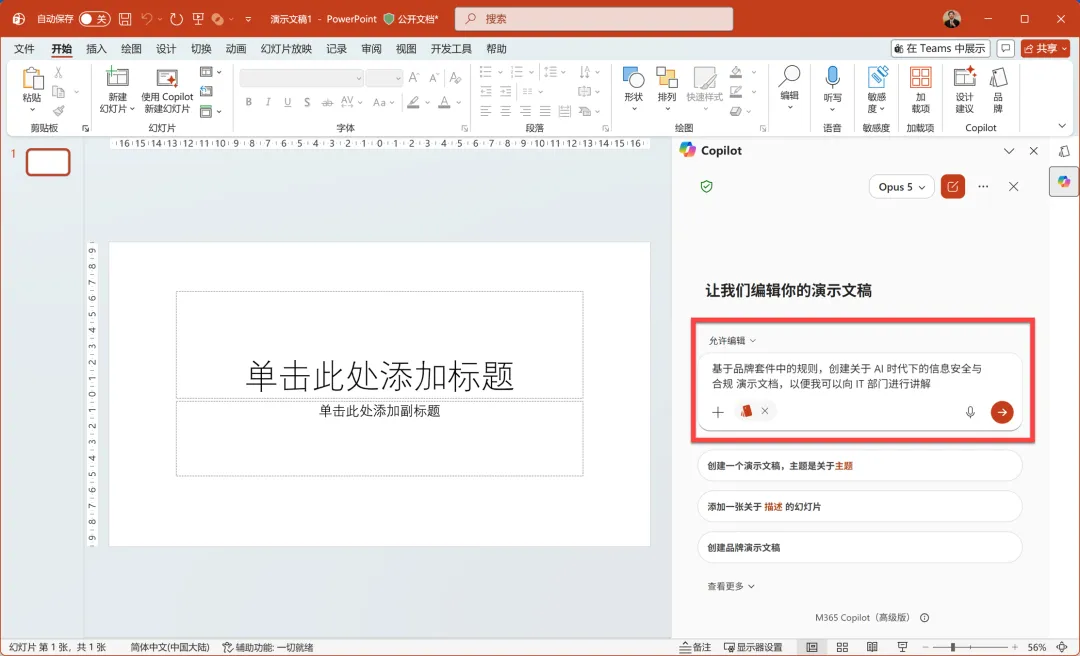Open the font size combo box
Image resolution: width=1080 pixels, height=656 pixels.
tap(384, 78)
